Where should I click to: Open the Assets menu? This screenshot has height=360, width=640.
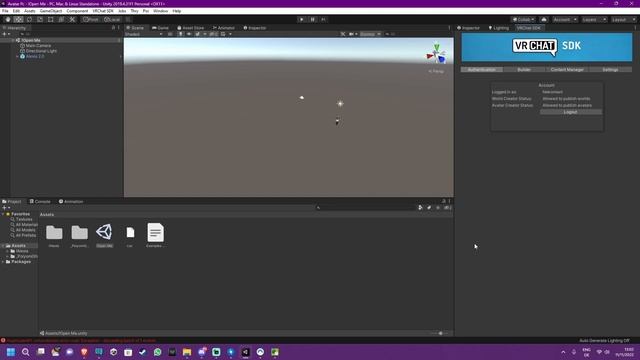click(x=30, y=11)
